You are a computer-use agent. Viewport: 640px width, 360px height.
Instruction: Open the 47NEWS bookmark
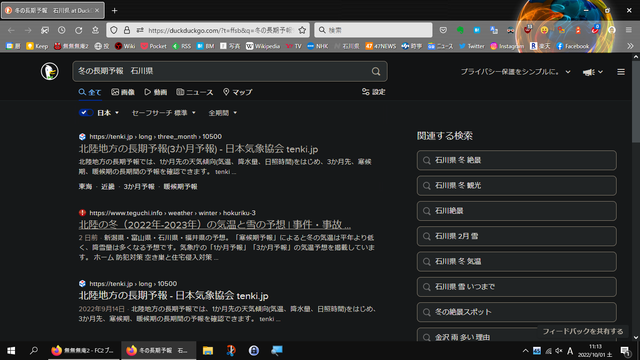point(380,46)
